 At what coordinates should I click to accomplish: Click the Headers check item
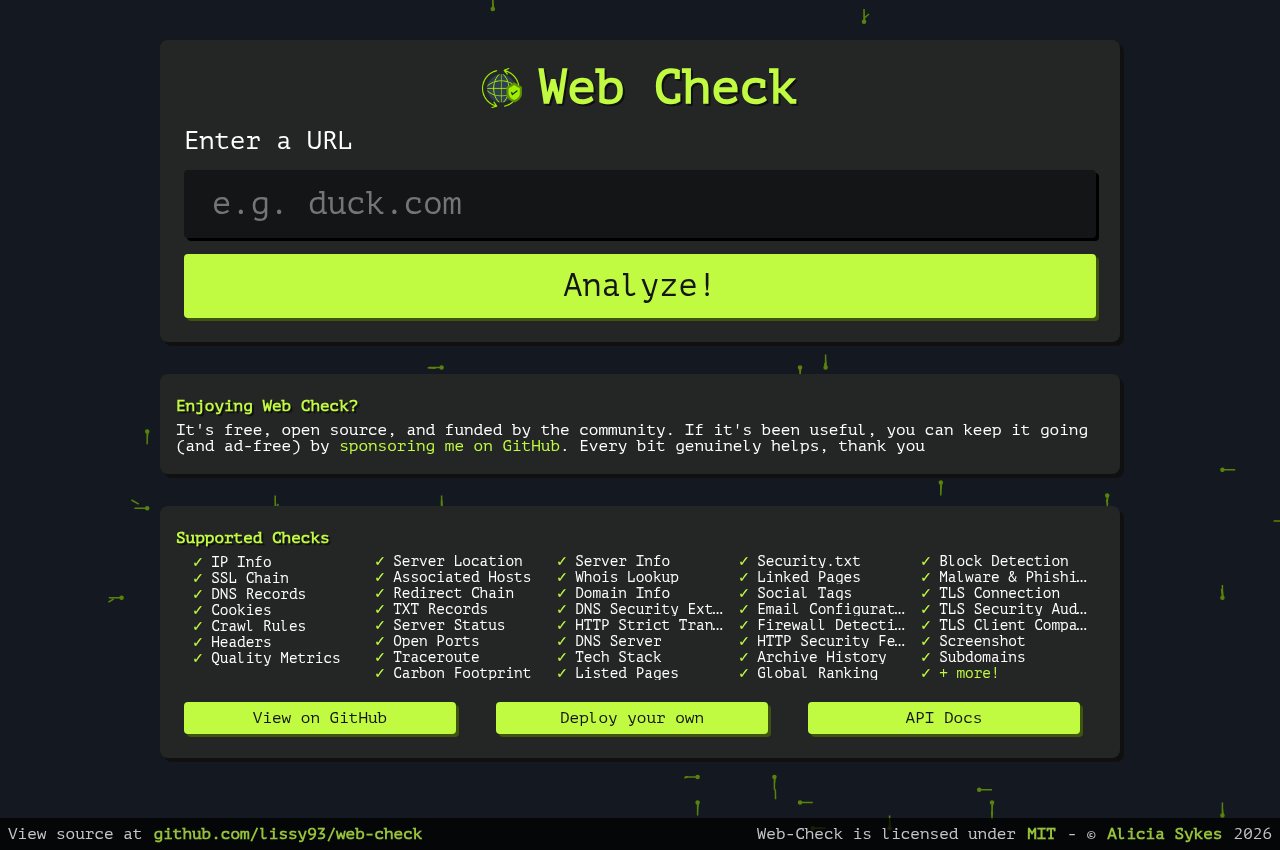coord(241,642)
